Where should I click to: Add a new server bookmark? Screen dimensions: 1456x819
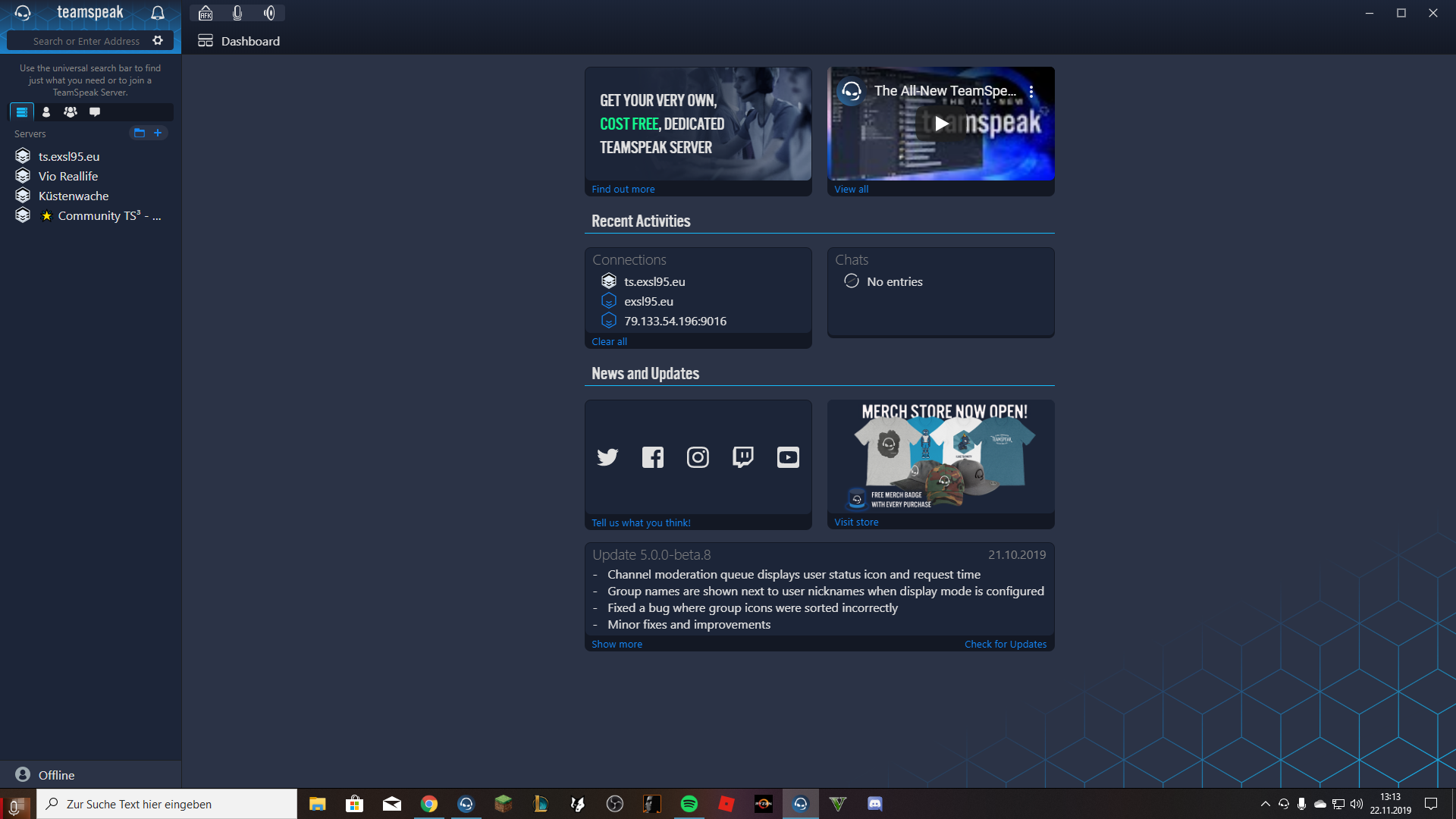(x=158, y=133)
